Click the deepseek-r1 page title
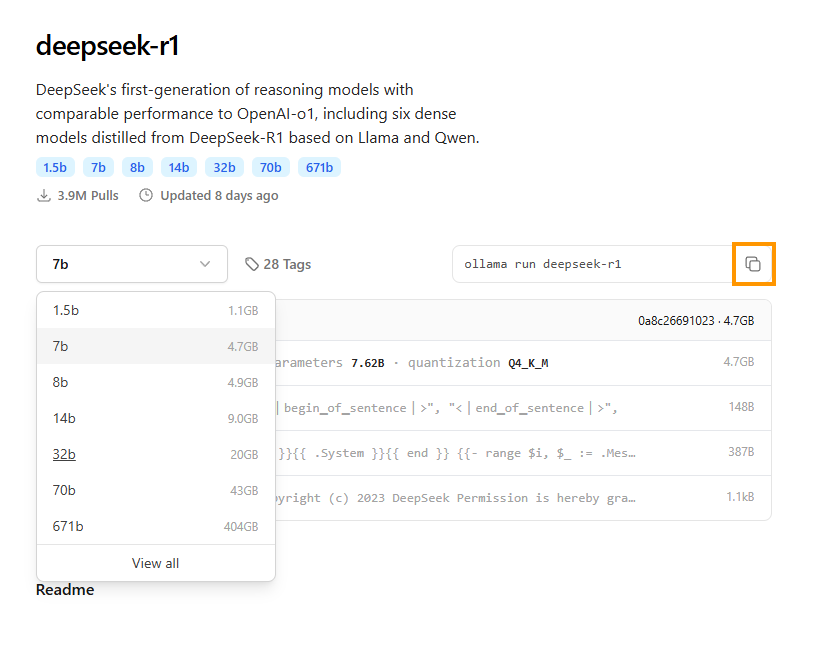The image size is (837, 651). 107,45
